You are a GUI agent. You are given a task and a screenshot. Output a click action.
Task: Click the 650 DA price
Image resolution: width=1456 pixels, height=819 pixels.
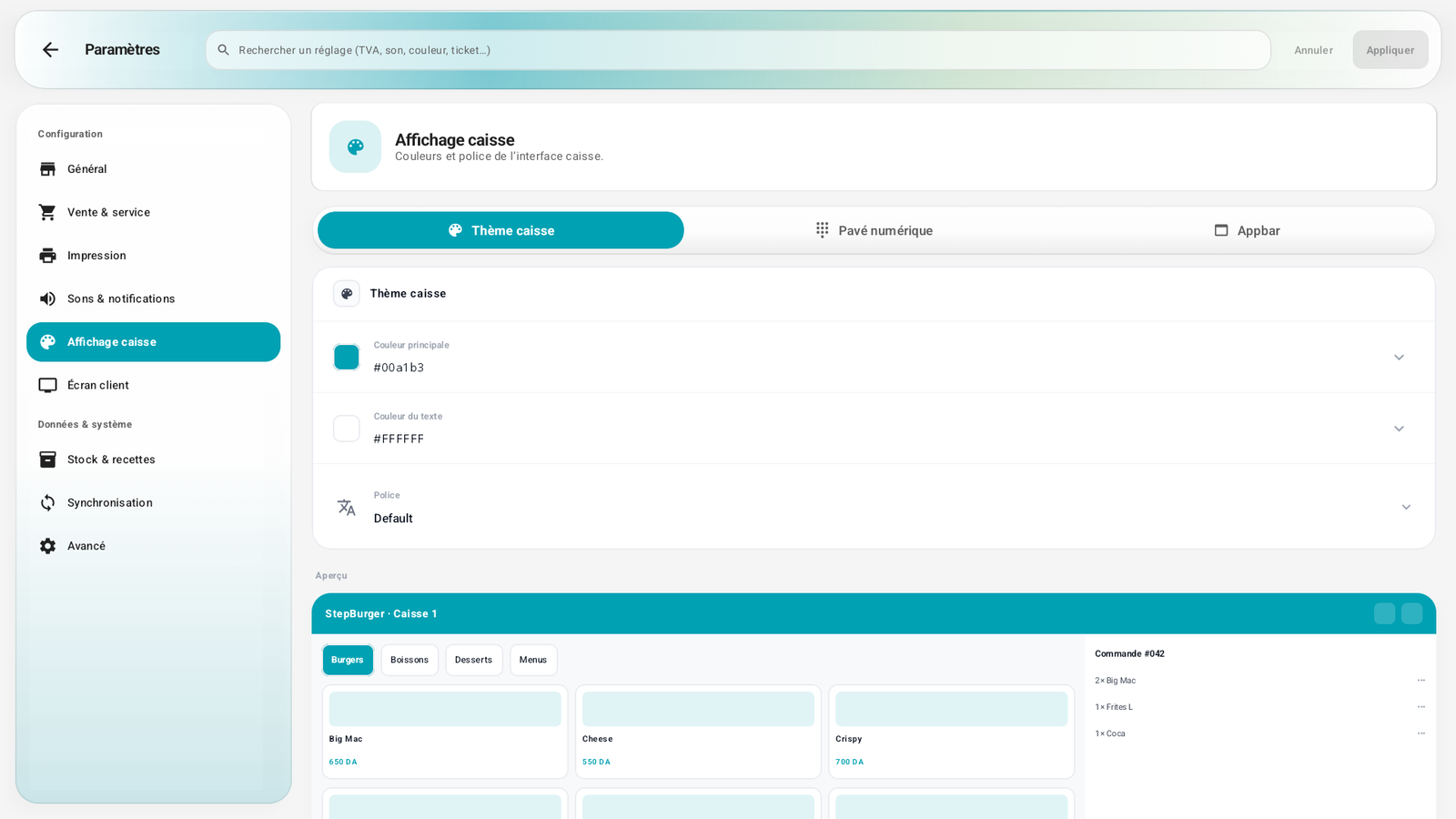(x=343, y=762)
